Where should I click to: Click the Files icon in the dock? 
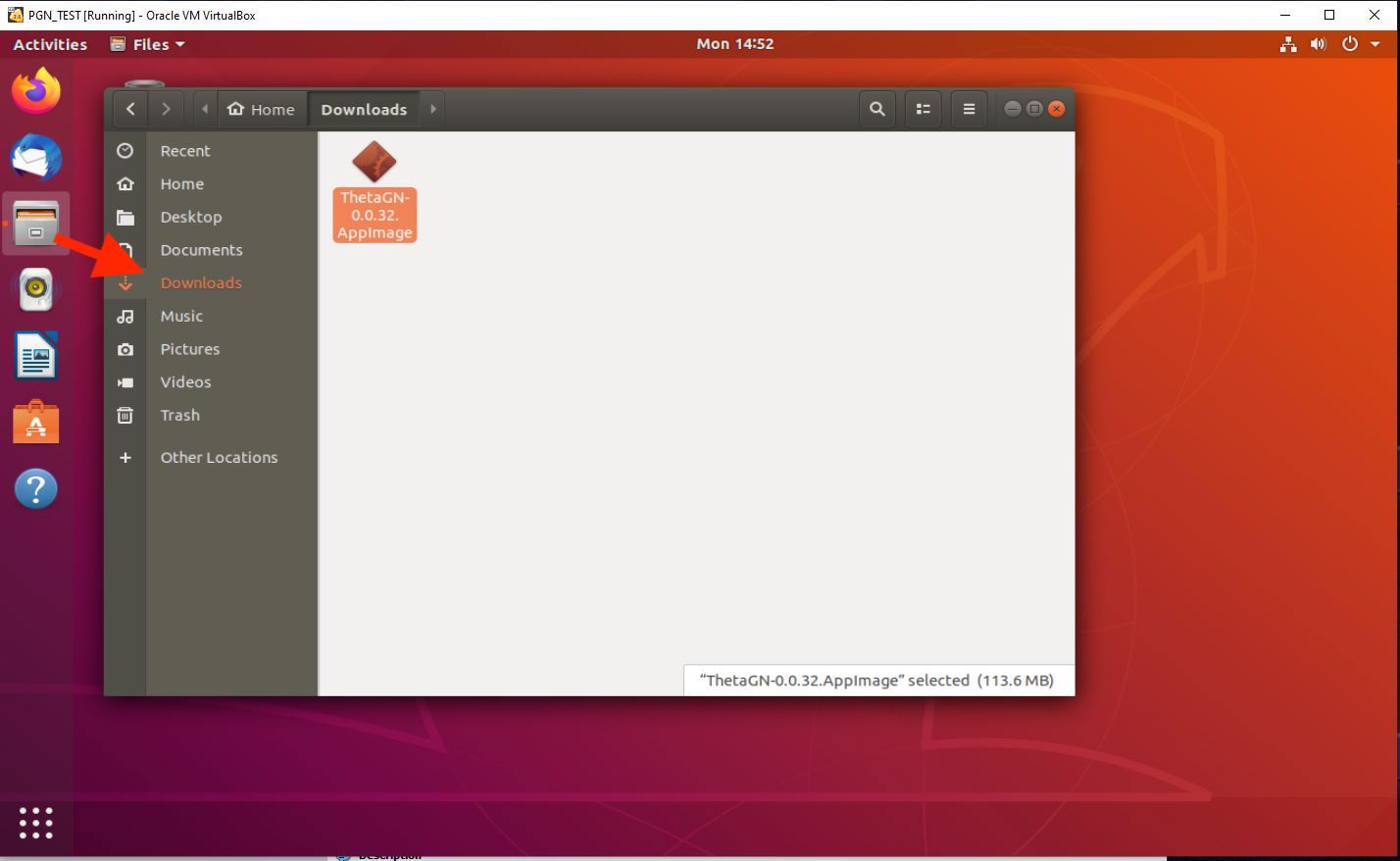click(x=36, y=223)
